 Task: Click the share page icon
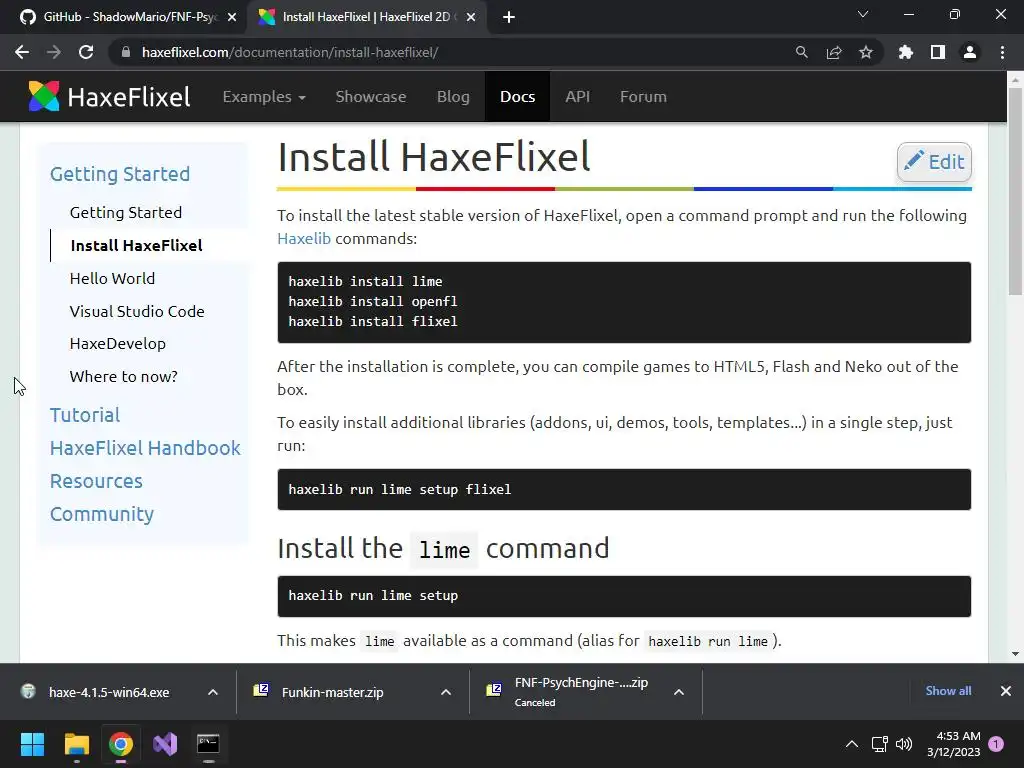point(834,52)
